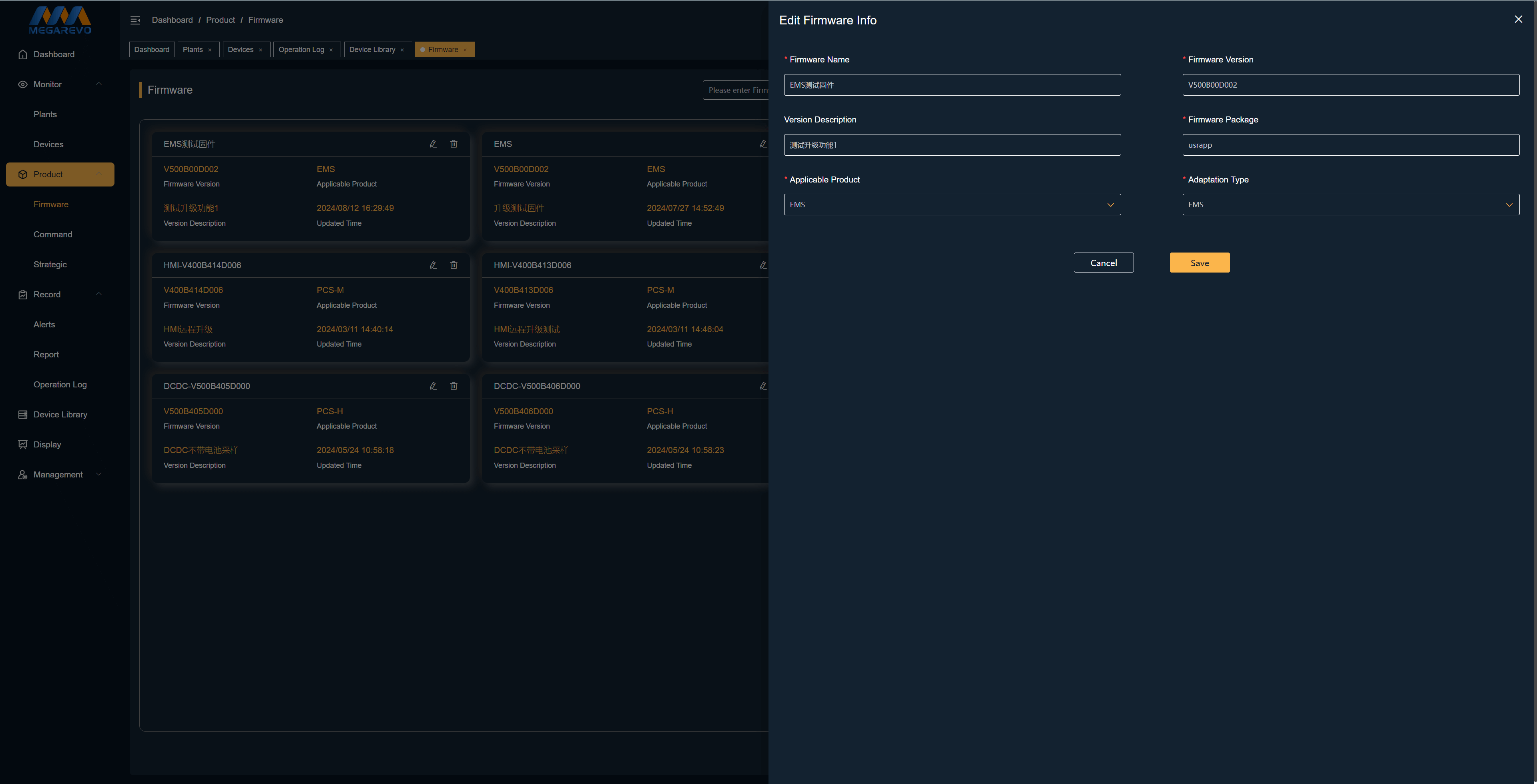
Task: Open Operation Log in the sidebar
Action: point(60,384)
